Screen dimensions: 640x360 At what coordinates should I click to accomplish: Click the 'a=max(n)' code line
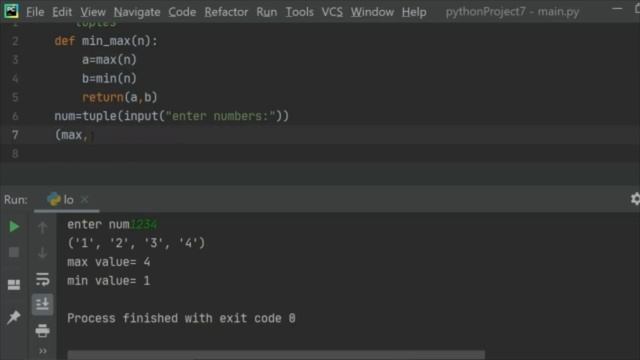point(109,60)
